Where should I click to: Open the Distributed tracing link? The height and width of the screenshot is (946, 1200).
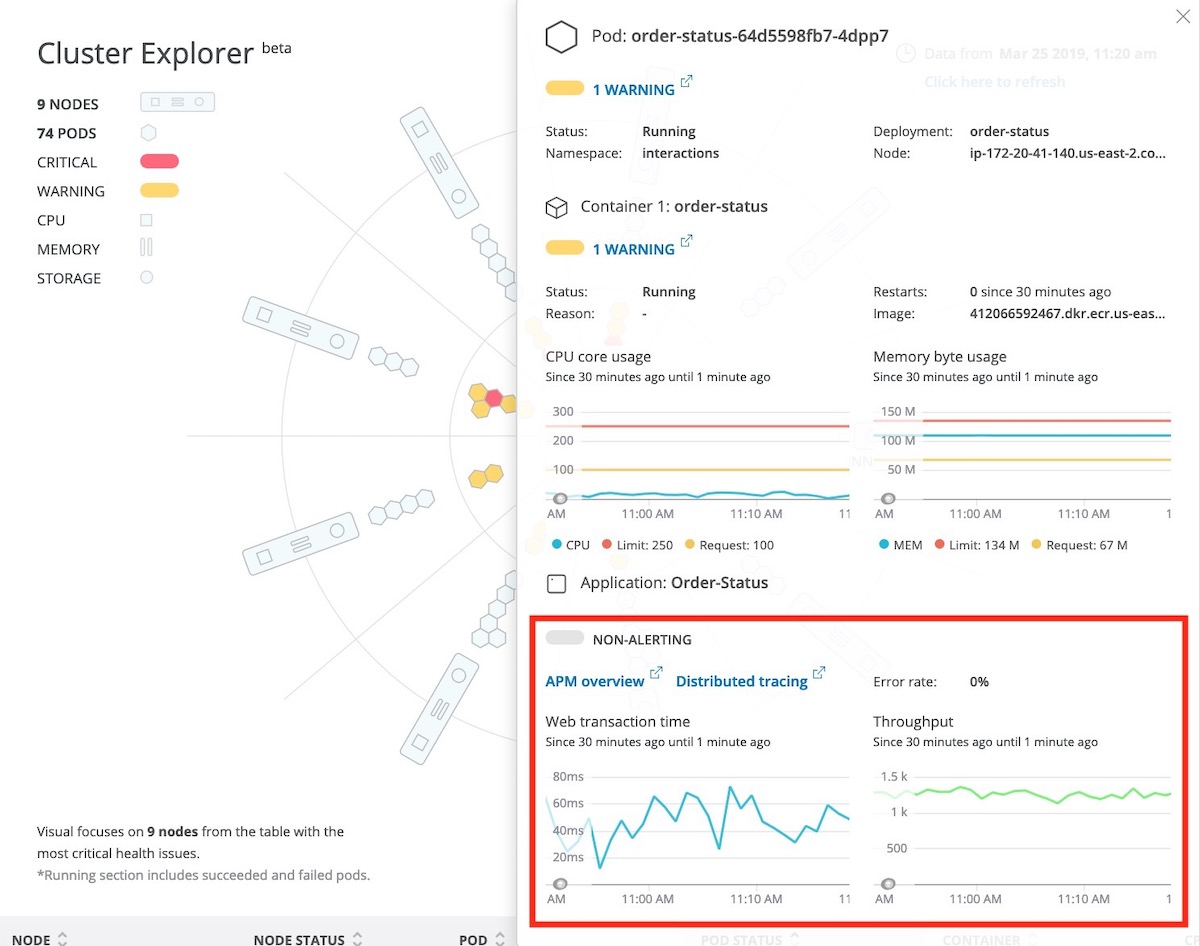[742, 682]
